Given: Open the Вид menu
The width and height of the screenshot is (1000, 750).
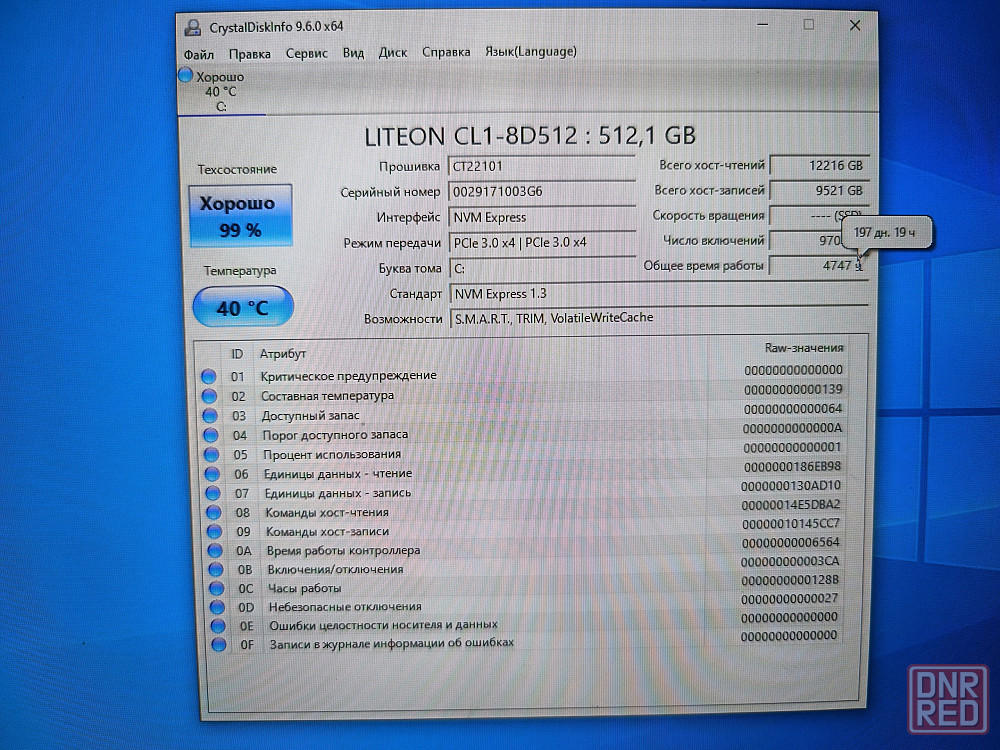Looking at the screenshot, I should (x=353, y=53).
